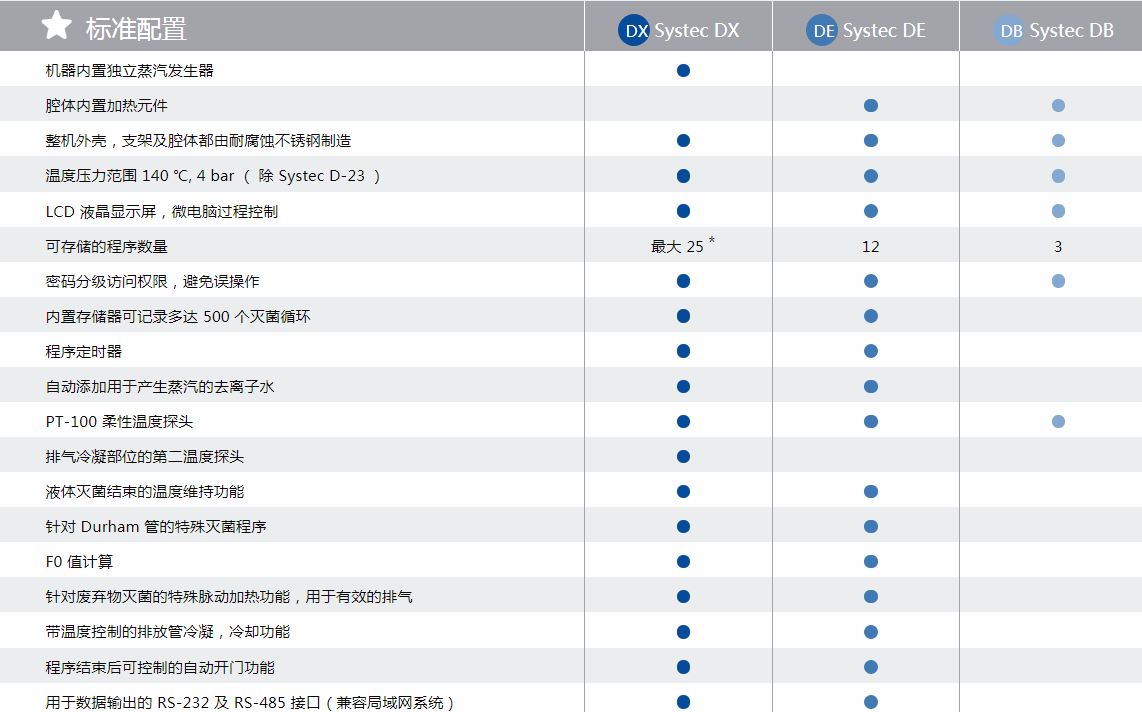Click the Durham tube sterilization program label
This screenshot has width=1142, height=712.
[x=156, y=527]
